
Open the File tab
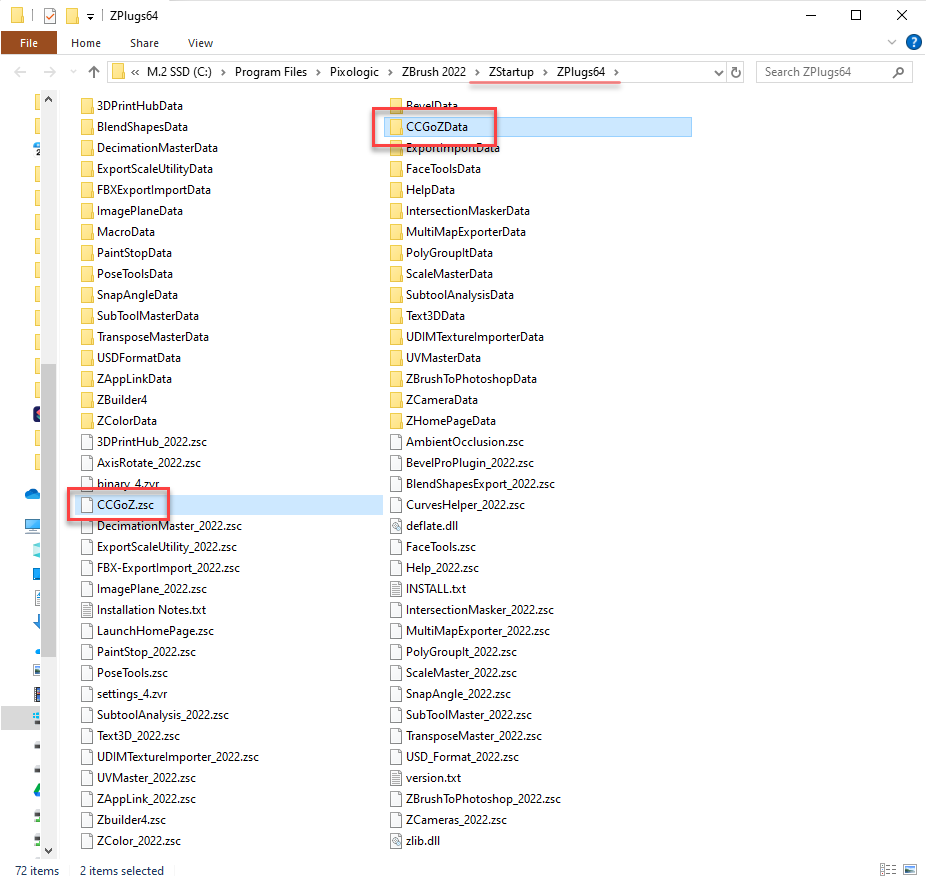pyautogui.click(x=28, y=43)
